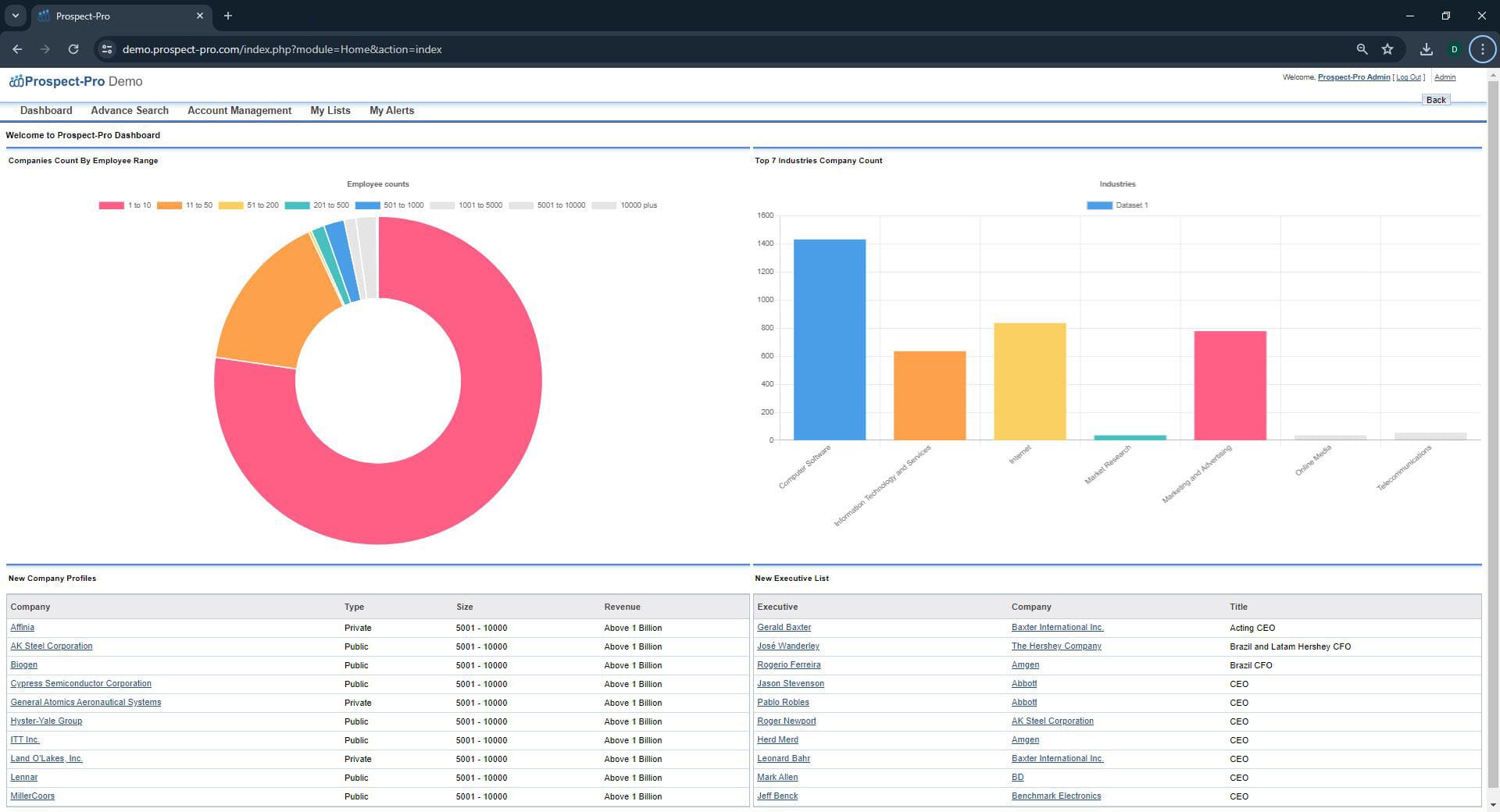
Task: Open the Dashboard menu
Action: click(x=46, y=111)
